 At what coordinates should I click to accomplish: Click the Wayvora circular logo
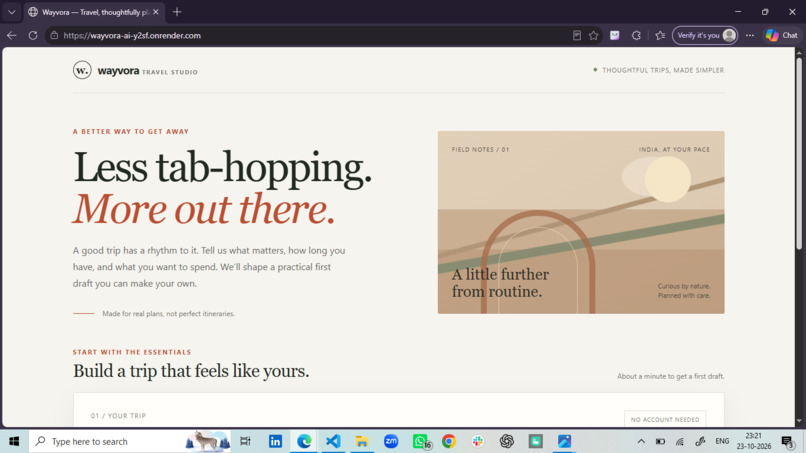click(x=82, y=70)
